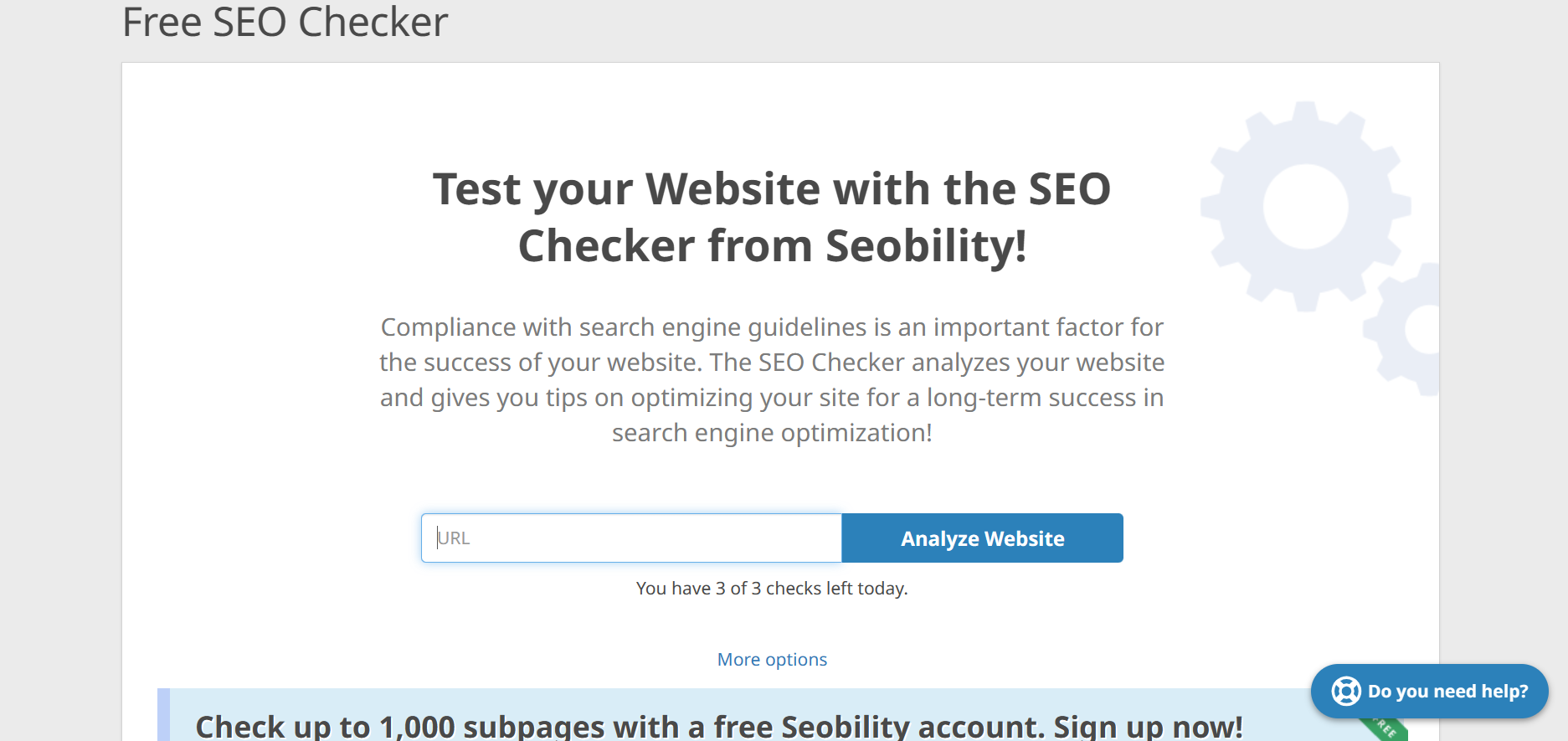The image size is (1568, 741).
Task: Click the Analyze Website button
Action: (982, 538)
